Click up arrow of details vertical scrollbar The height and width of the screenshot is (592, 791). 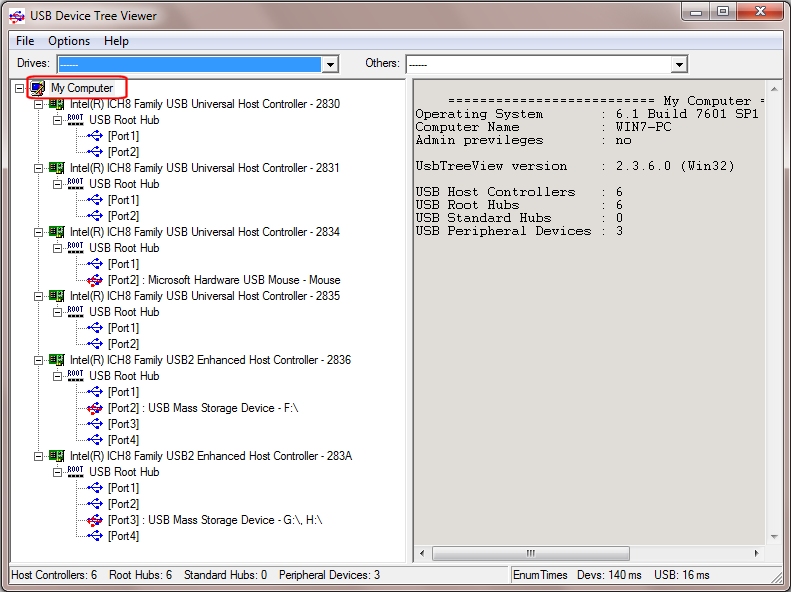[x=774, y=89]
